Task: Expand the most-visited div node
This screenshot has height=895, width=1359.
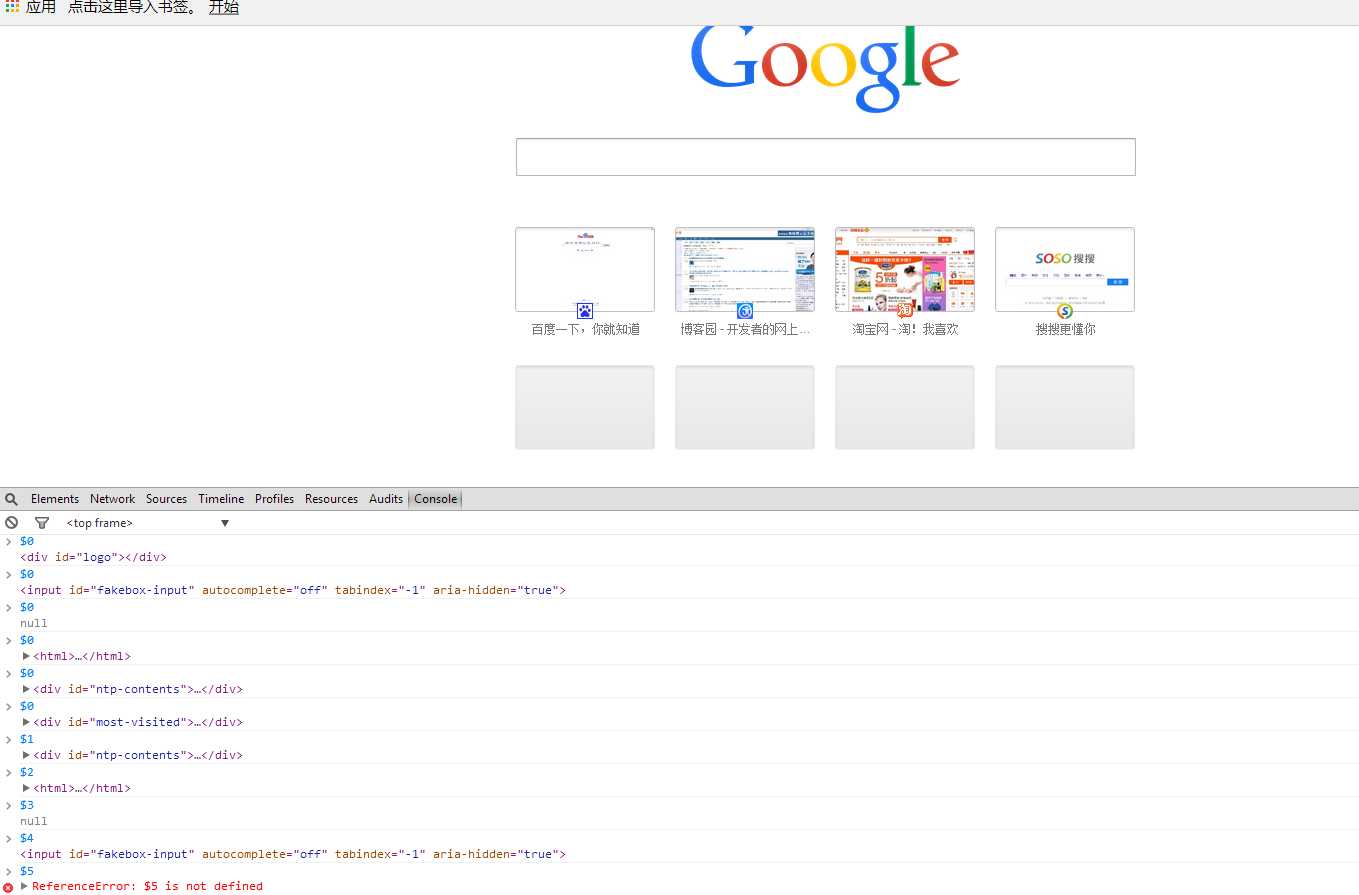Action: pyautogui.click(x=26, y=722)
